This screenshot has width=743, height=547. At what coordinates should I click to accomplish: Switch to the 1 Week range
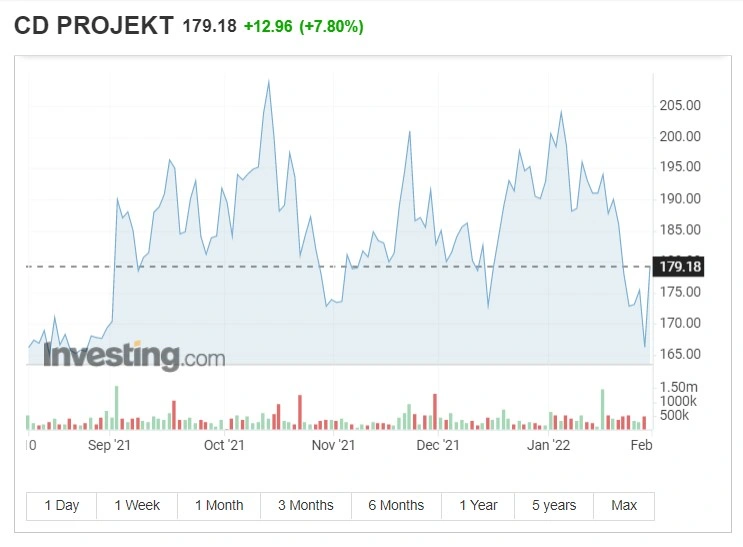click(137, 506)
